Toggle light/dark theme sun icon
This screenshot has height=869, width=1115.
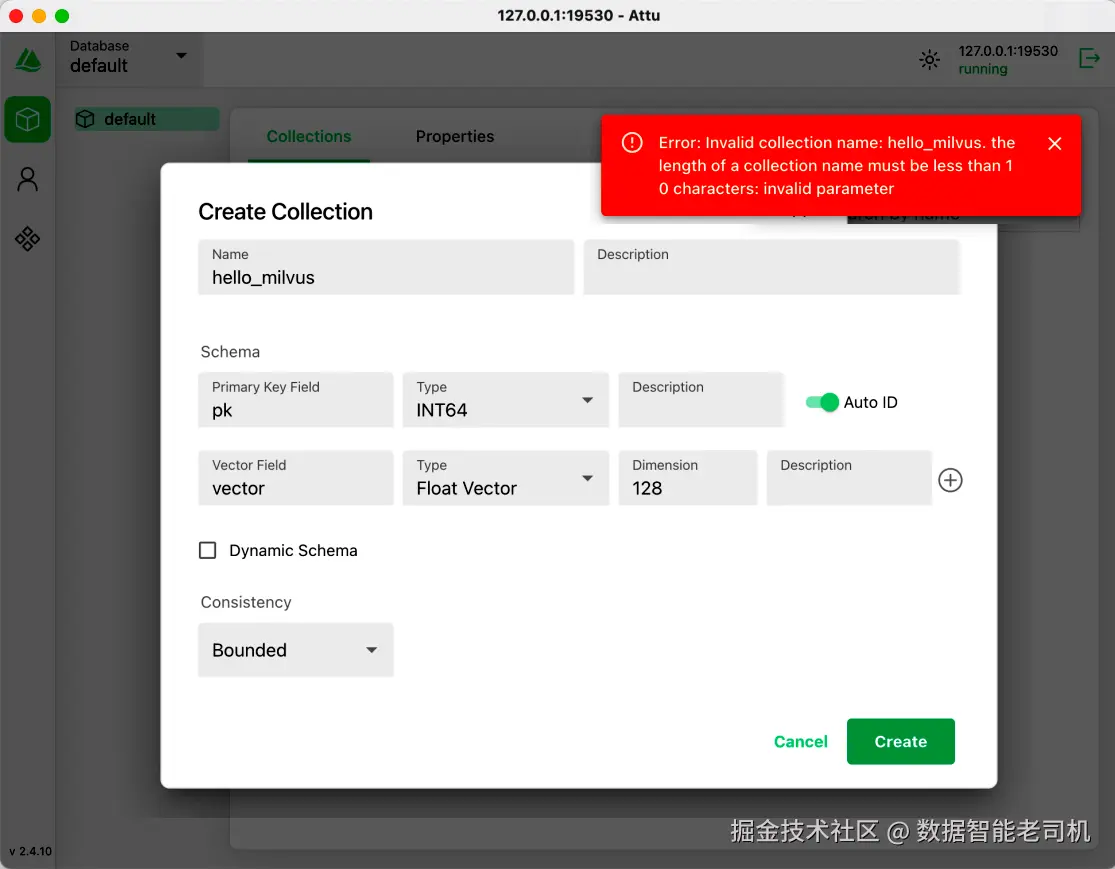pyautogui.click(x=929, y=60)
